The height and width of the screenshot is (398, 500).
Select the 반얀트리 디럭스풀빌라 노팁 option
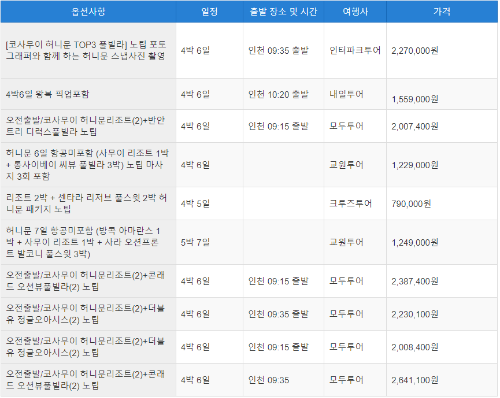point(85,126)
